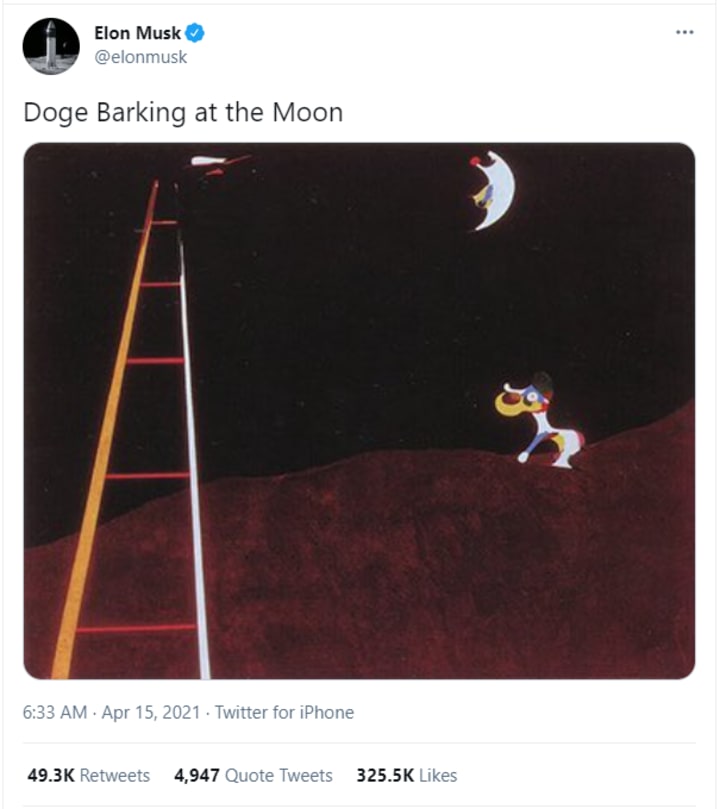720x809 pixels.
Task: Open the @elonmusk handle link
Action: point(140,57)
